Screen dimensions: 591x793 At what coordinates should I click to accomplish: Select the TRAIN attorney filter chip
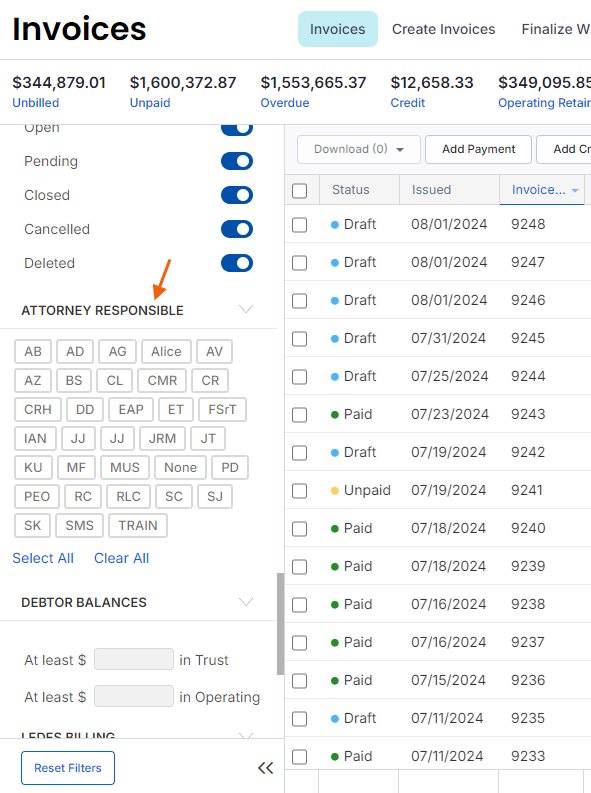(x=138, y=525)
